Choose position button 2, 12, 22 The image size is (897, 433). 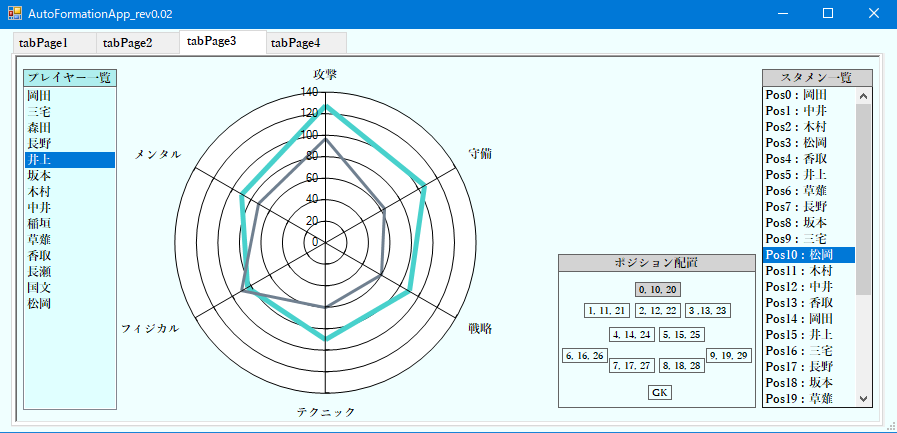click(x=657, y=311)
